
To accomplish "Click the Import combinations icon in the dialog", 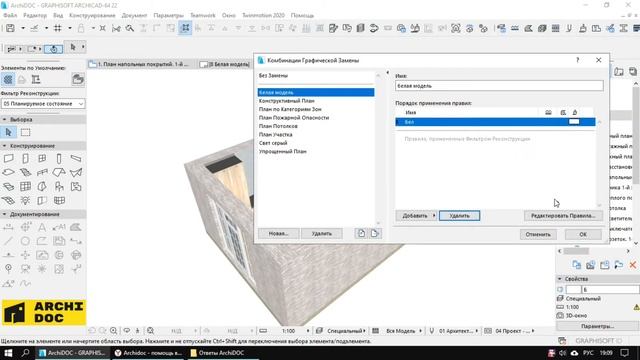I will click(361, 233).
